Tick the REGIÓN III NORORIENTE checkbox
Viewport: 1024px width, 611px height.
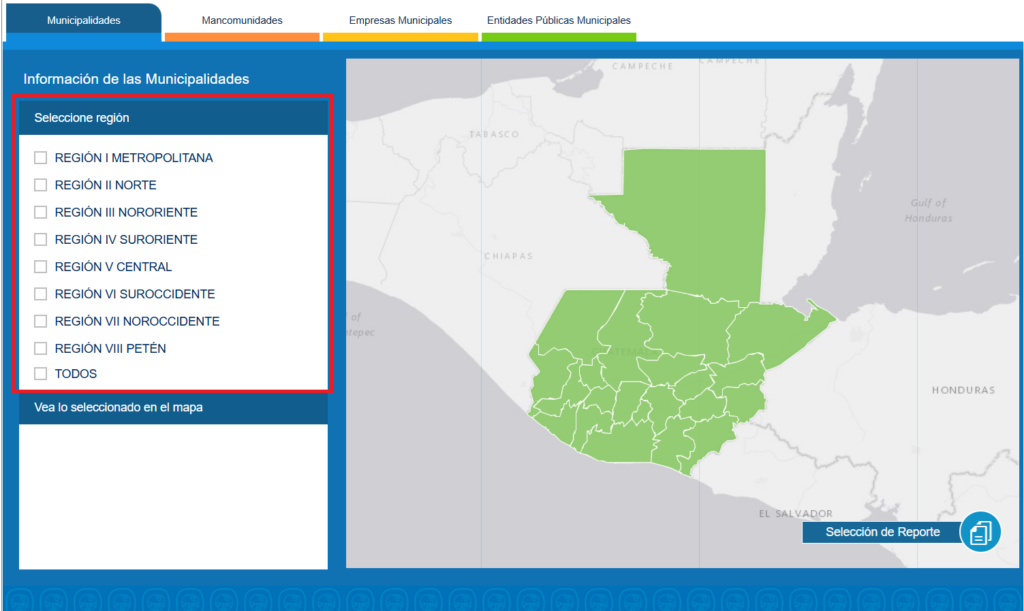pyautogui.click(x=41, y=212)
